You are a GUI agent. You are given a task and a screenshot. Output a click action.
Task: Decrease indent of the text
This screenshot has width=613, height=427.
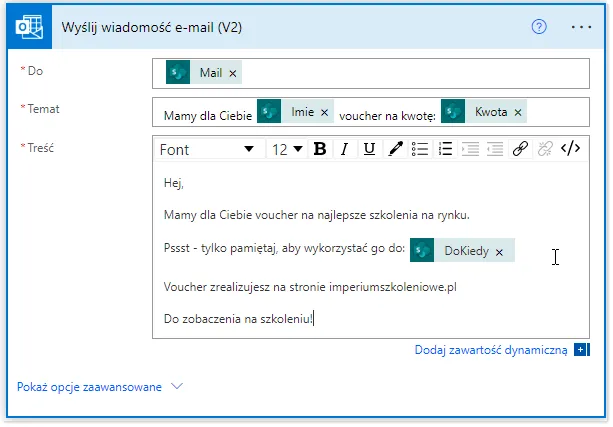point(470,149)
